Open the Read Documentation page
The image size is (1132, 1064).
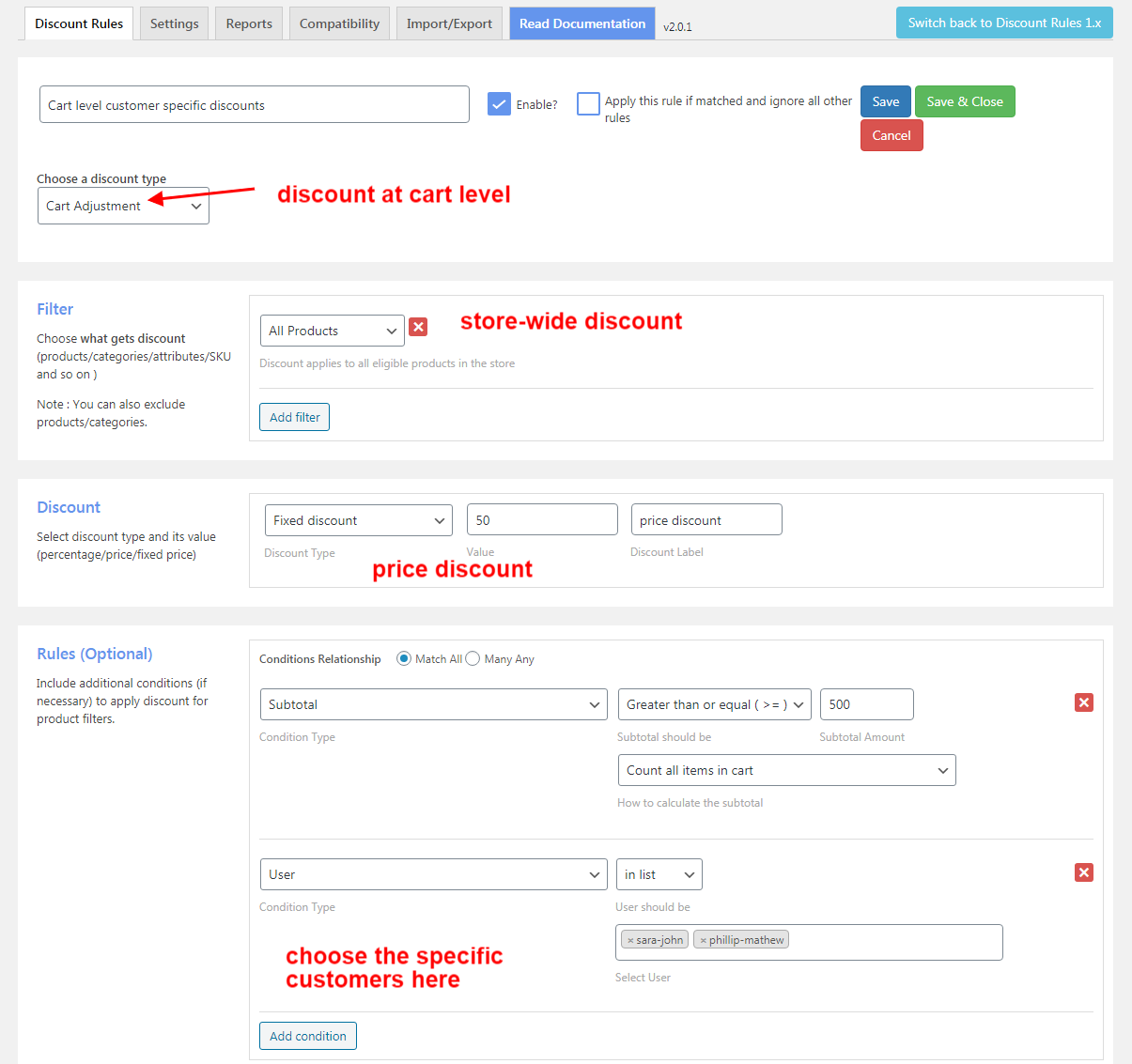[582, 23]
